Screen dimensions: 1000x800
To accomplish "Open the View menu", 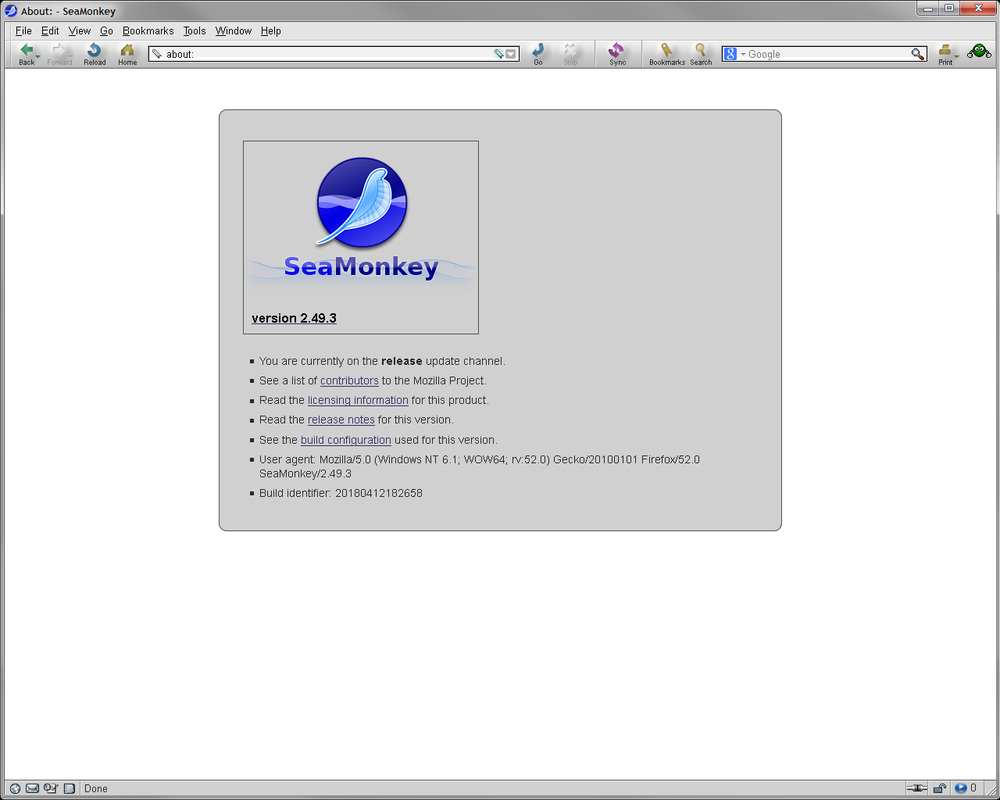I will [79, 31].
